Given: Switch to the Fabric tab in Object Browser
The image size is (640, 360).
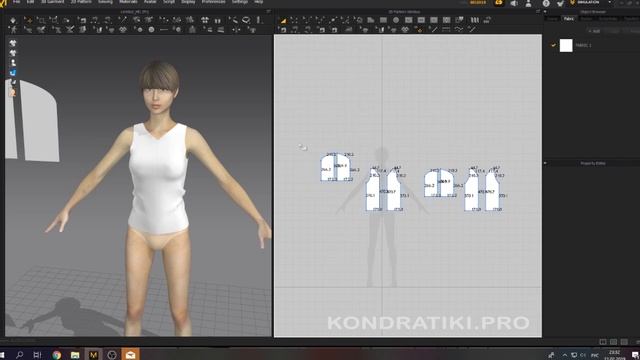Looking at the screenshot, I should (568, 18).
